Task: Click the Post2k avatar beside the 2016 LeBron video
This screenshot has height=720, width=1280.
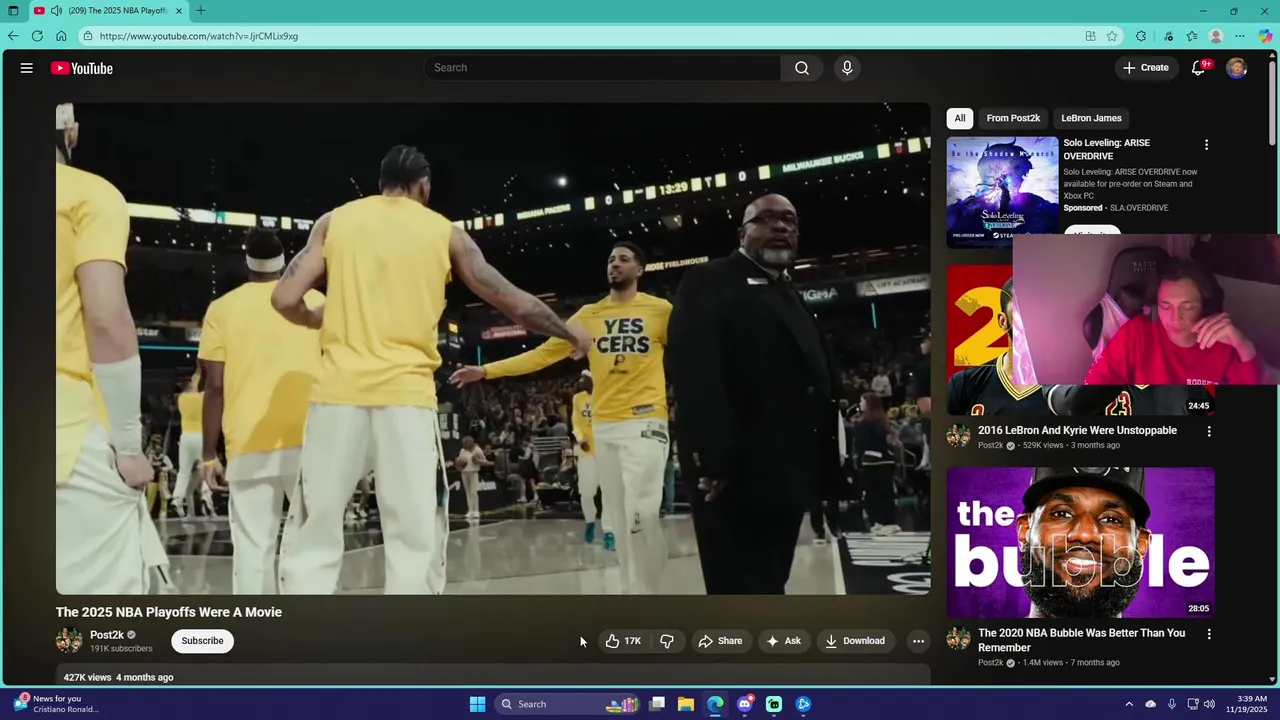Action: tap(959, 436)
